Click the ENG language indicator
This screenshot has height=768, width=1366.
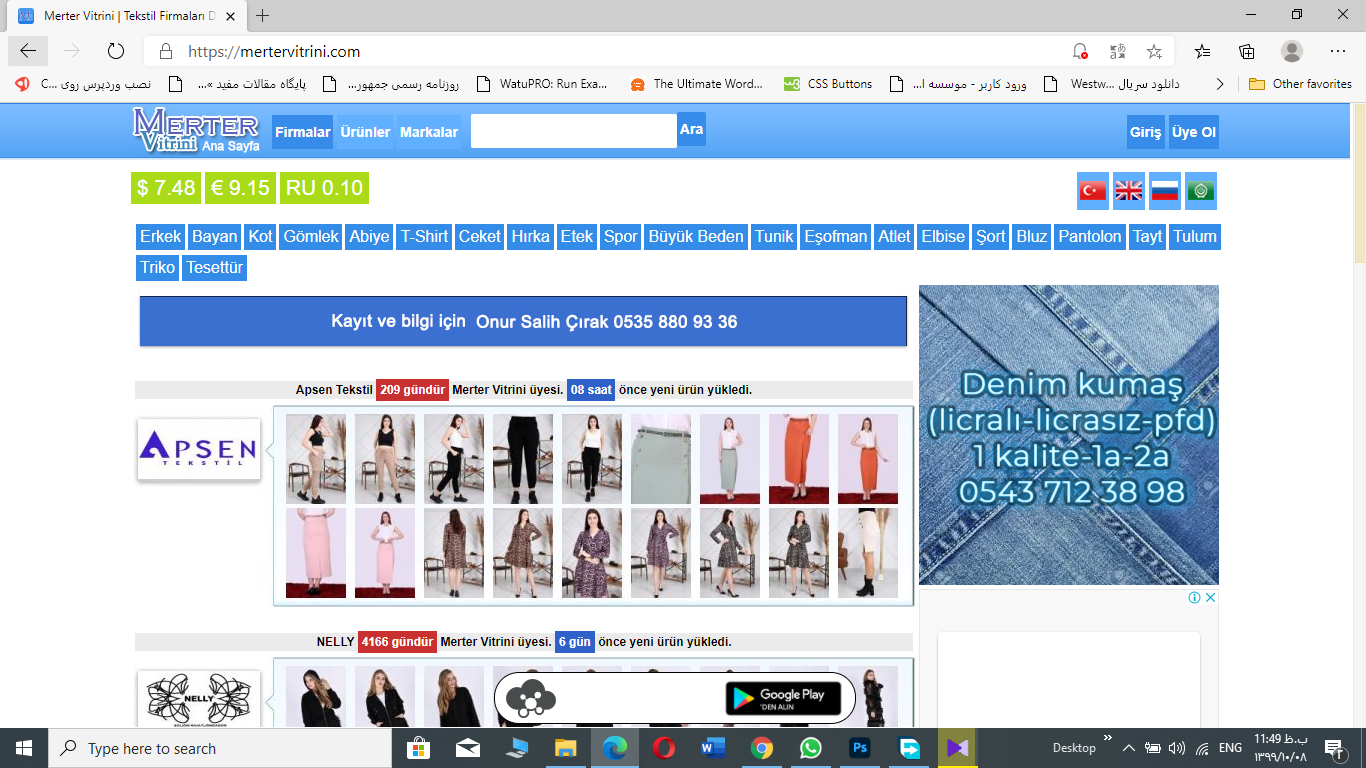point(1230,748)
